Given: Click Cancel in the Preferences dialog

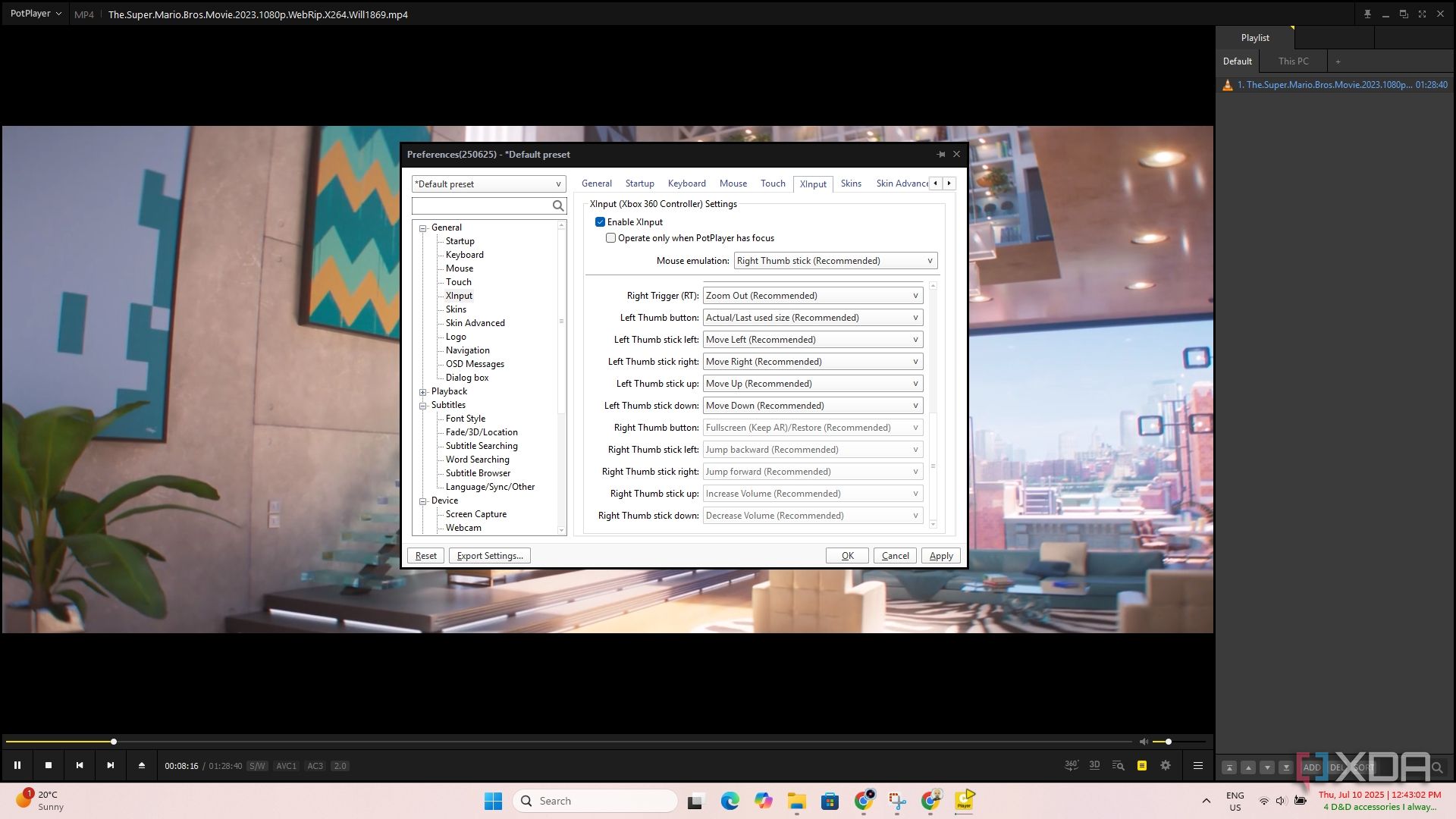Looking at the screenshot, I should pos(895,556).
